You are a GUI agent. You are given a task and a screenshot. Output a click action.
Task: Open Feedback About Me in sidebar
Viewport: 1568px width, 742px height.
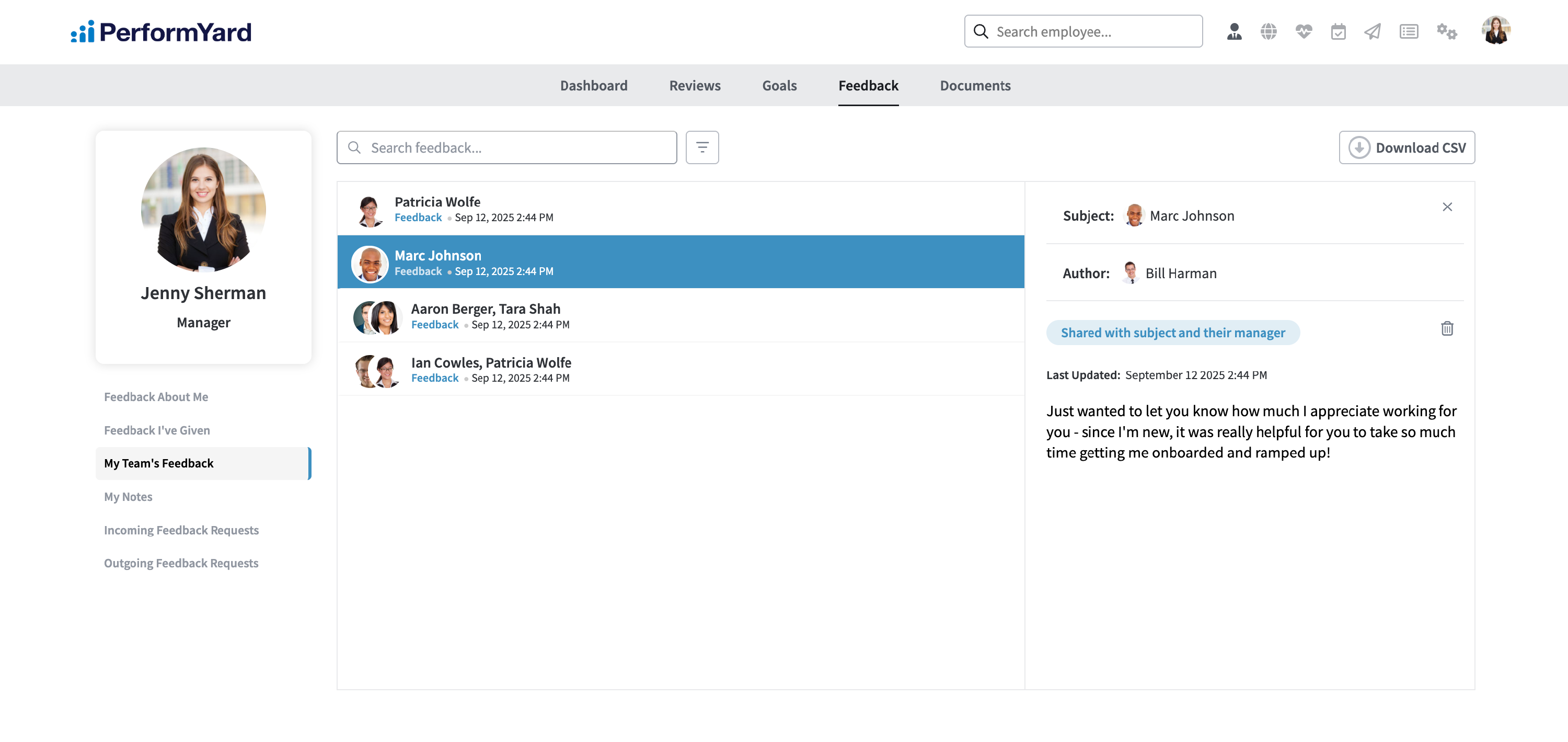pos(156,396)
